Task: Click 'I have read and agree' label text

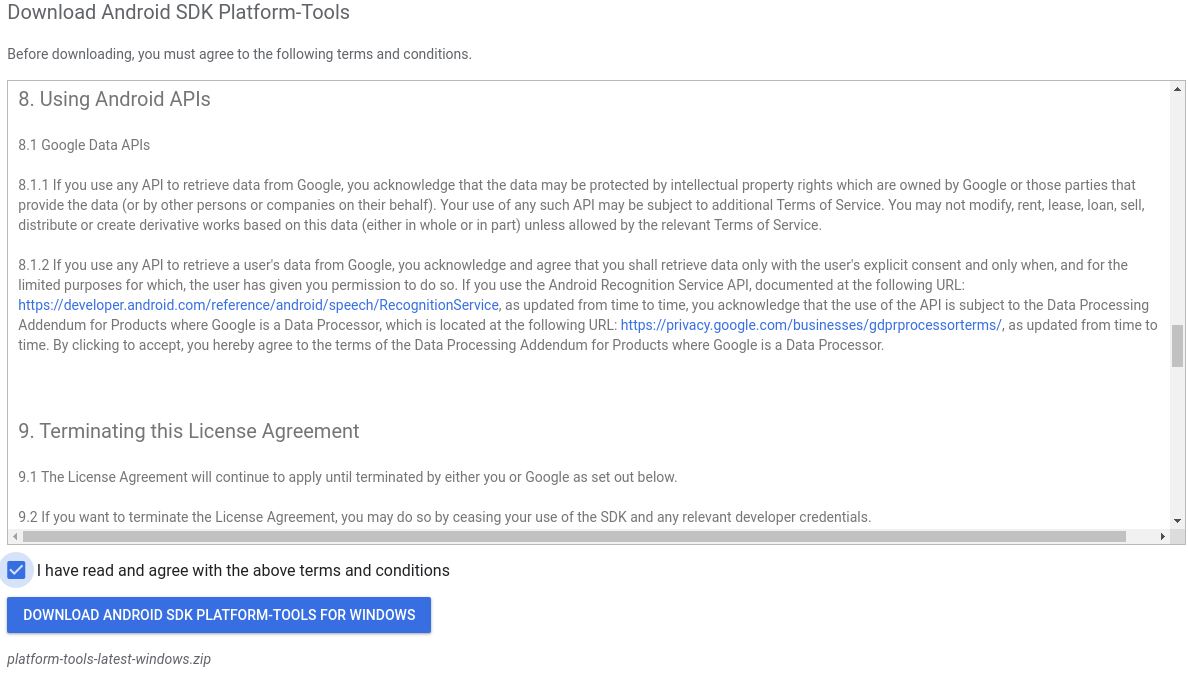Action: (243, 570)
